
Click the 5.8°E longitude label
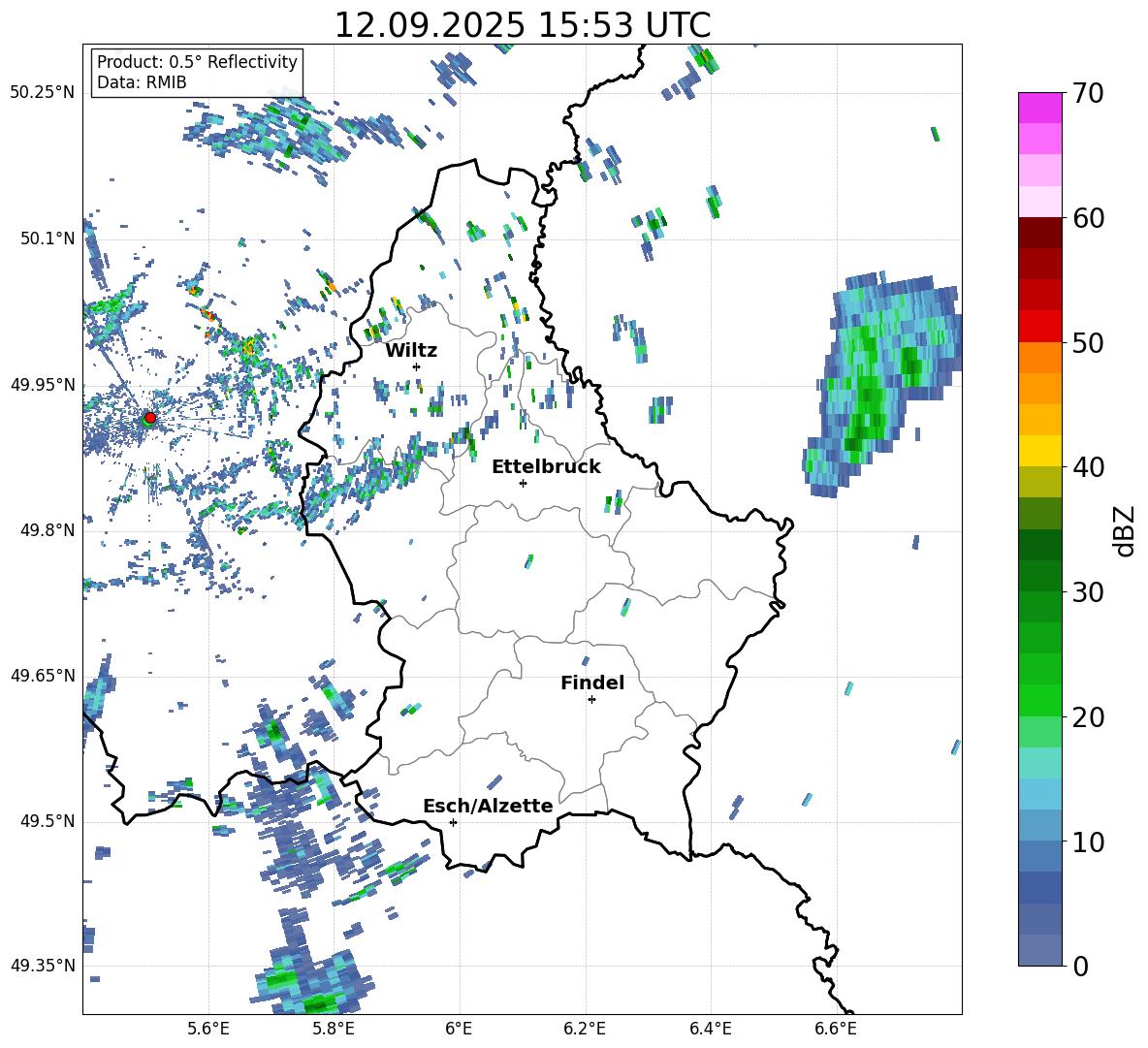tap(334, 1030)
